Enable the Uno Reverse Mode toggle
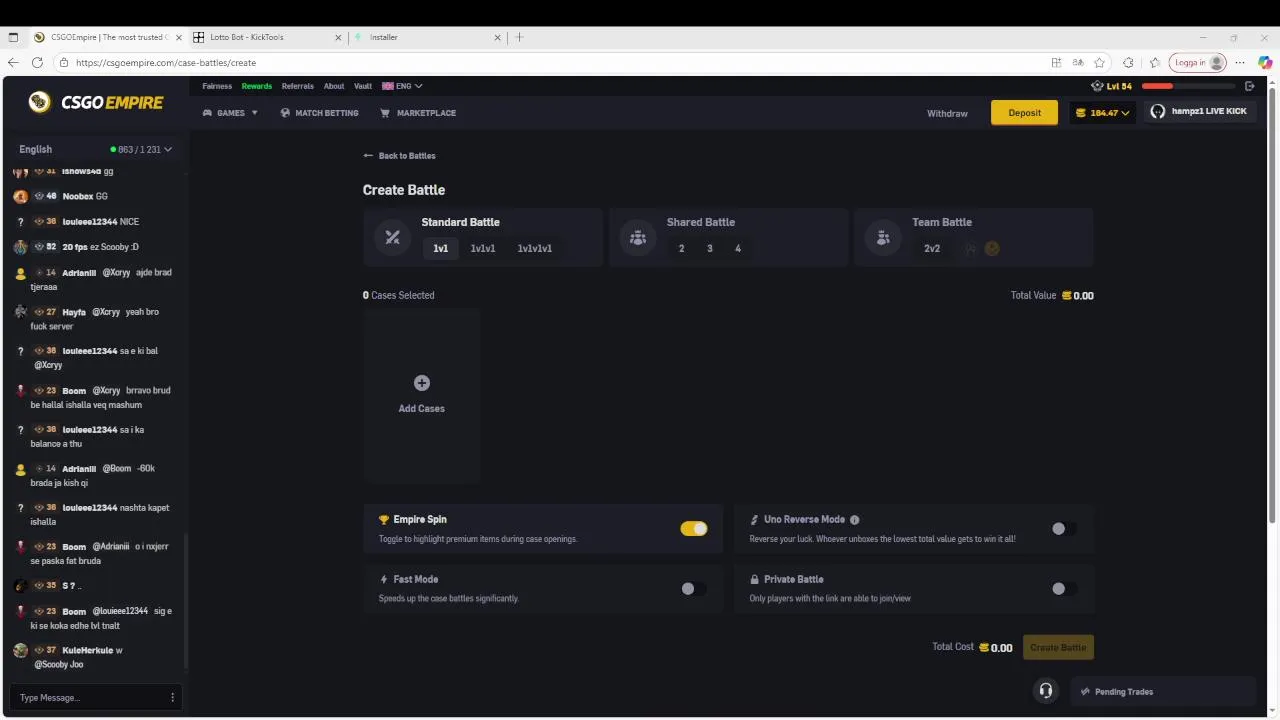Viewport: 1280px width, 720px height. click(1064, 529)
